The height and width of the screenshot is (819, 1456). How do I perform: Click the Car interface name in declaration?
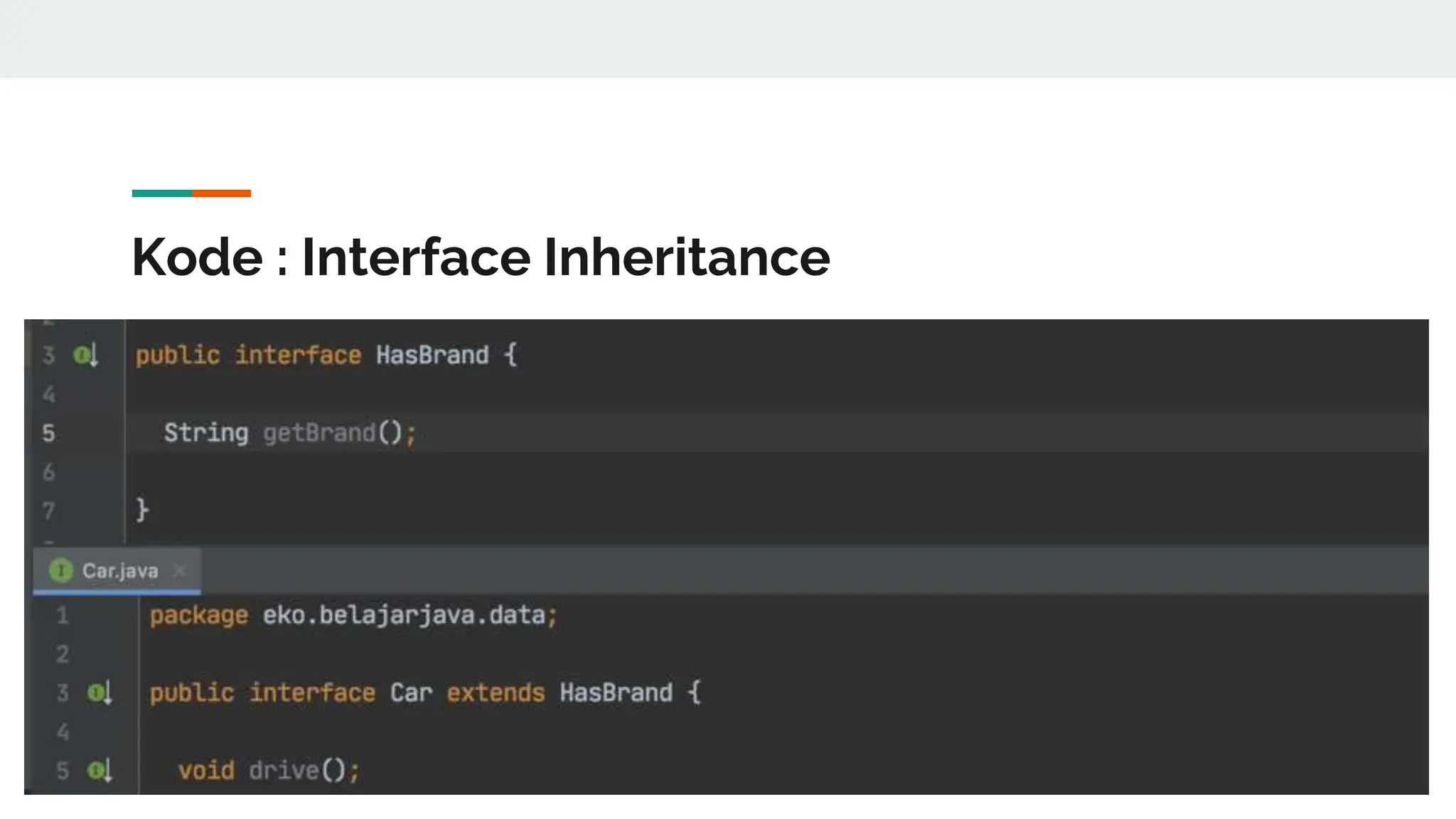tap(411, 693)
